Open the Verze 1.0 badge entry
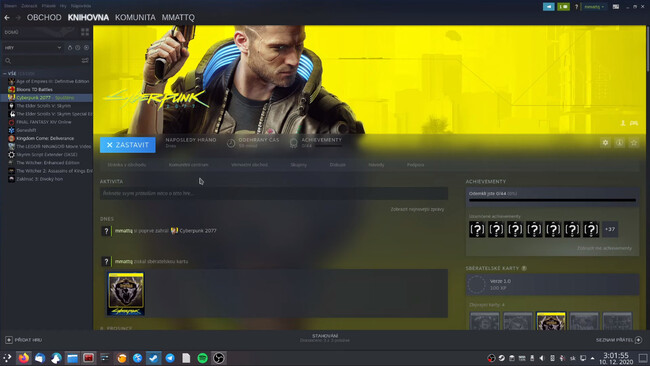Screen dimensions: 650x366 552,284
